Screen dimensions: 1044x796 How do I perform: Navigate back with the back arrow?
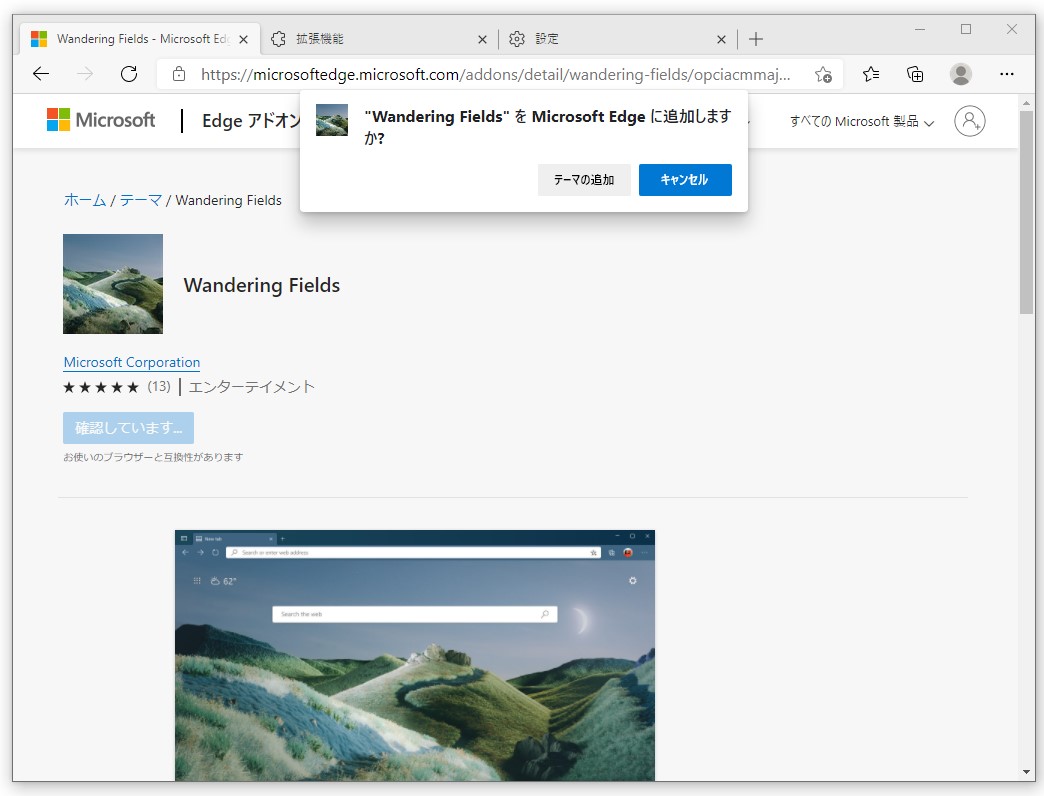pyautogui.click(x=39, y=73)
